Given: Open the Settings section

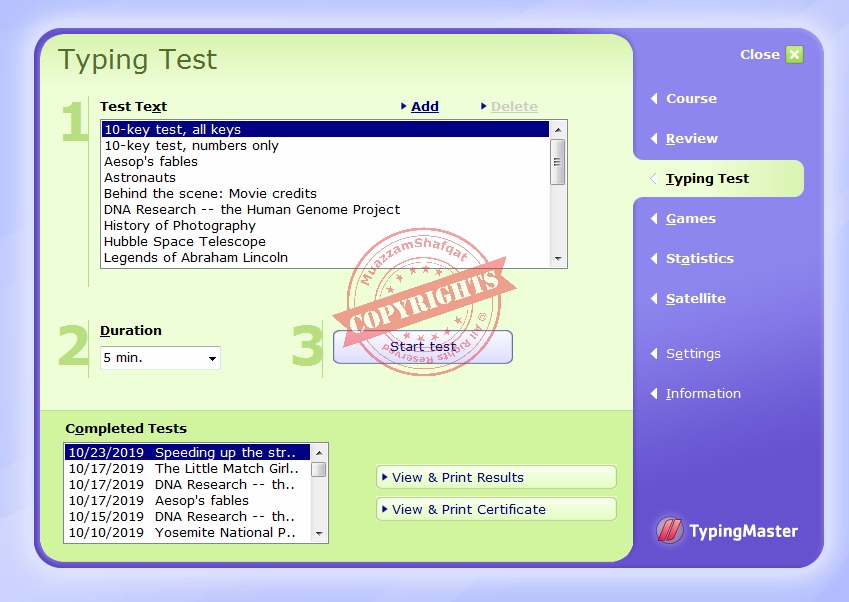Looking at the screenshot, I should click(x=692, y=353).
